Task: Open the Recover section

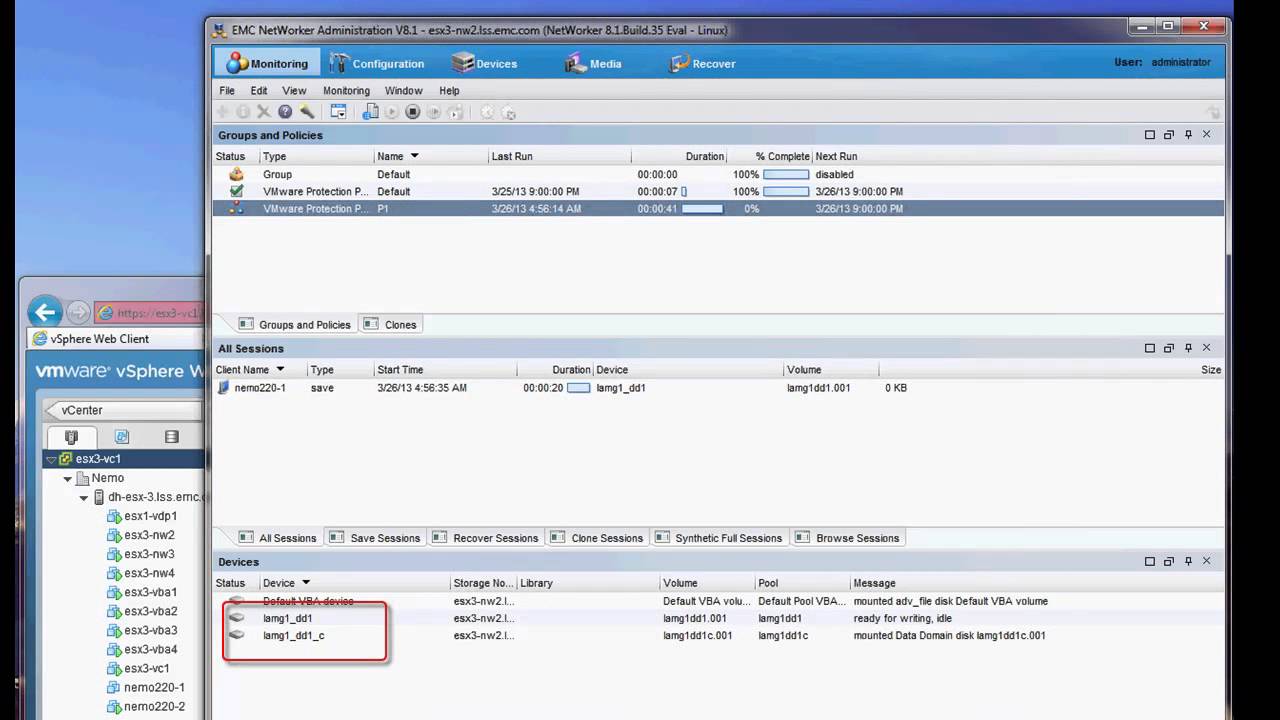Action: tap(702, 63)
